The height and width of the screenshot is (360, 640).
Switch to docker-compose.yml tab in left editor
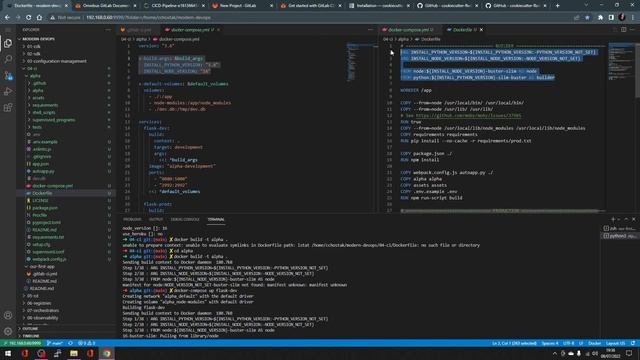[191, 30]
